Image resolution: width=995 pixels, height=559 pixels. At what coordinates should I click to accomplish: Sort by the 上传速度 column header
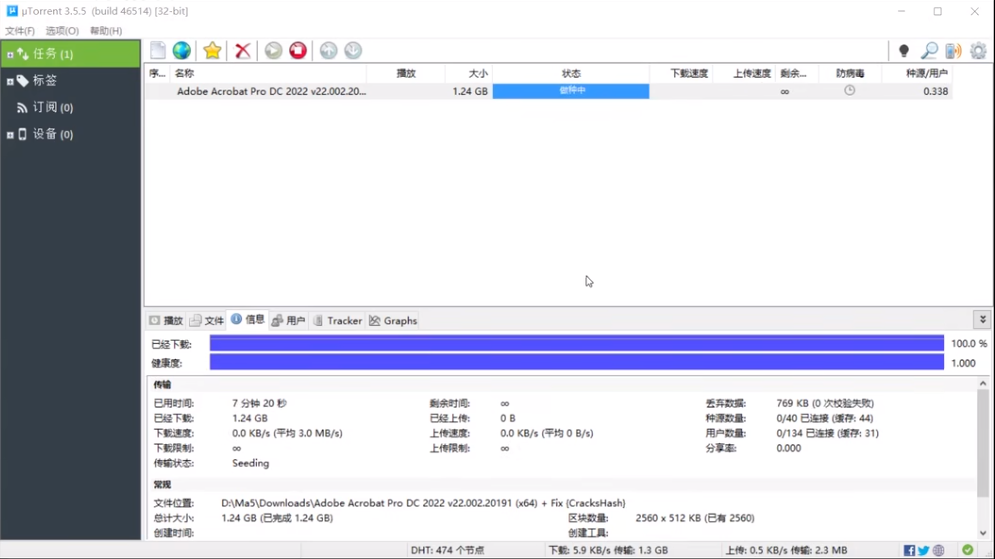tap(744, 74)
